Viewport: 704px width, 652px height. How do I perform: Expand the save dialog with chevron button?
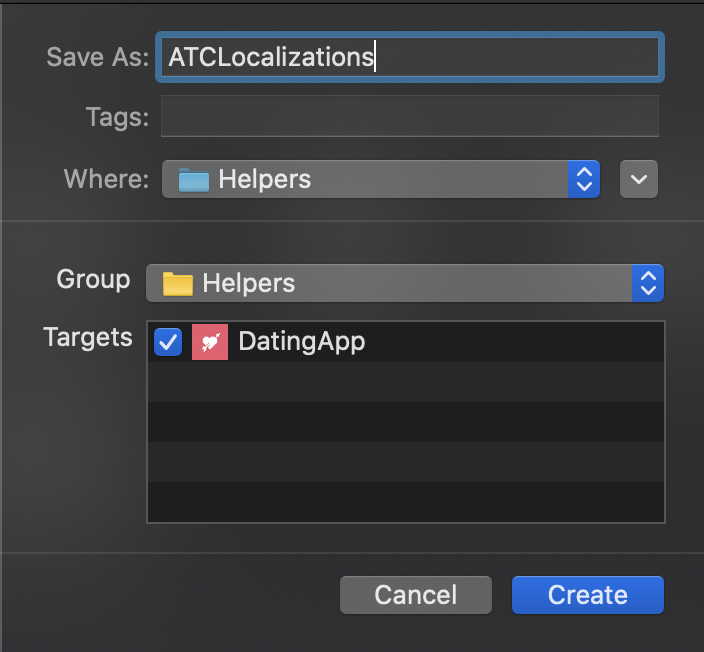click(x=638, y=179)
